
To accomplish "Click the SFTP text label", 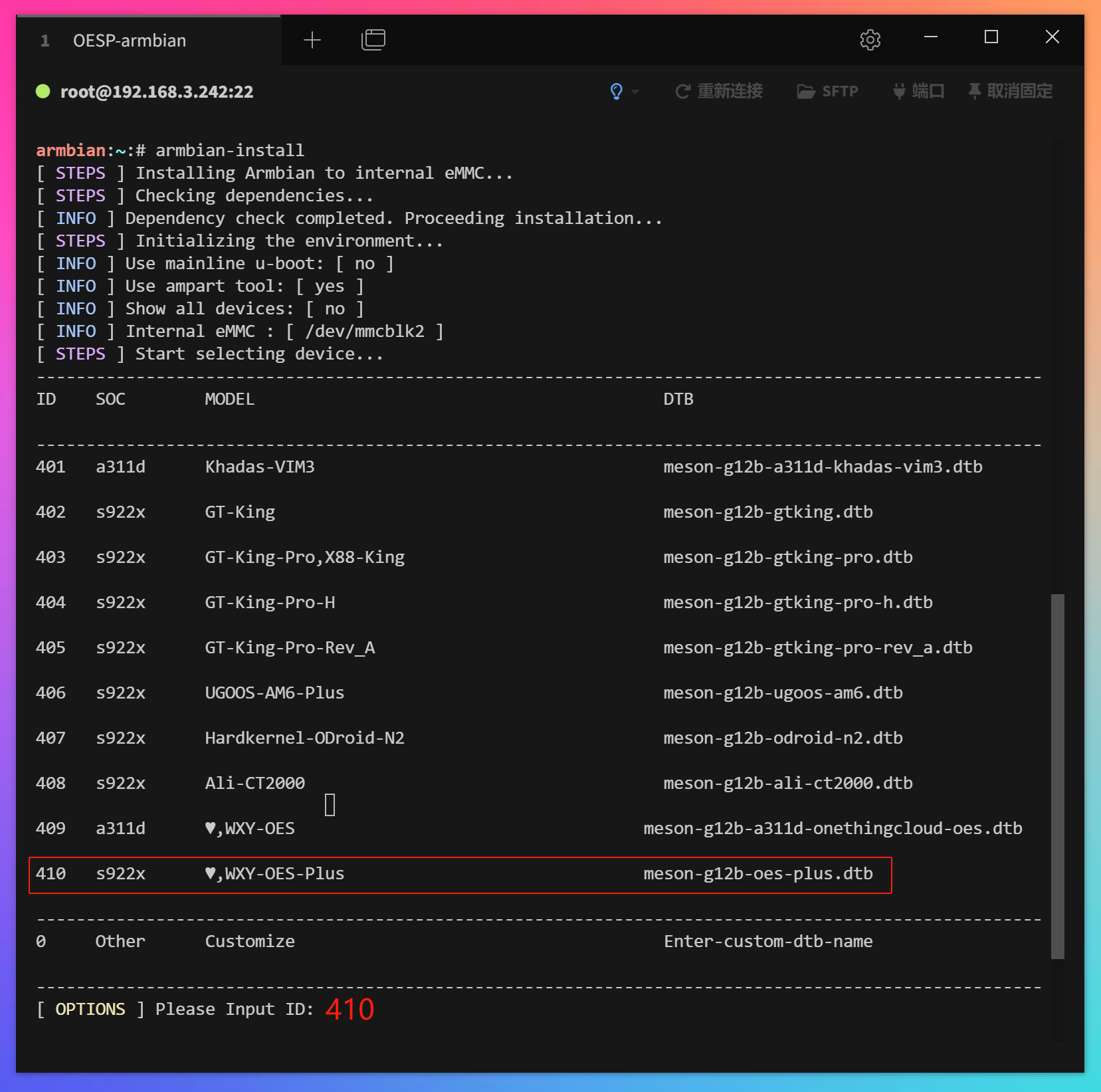I will (x=841, y=91).
